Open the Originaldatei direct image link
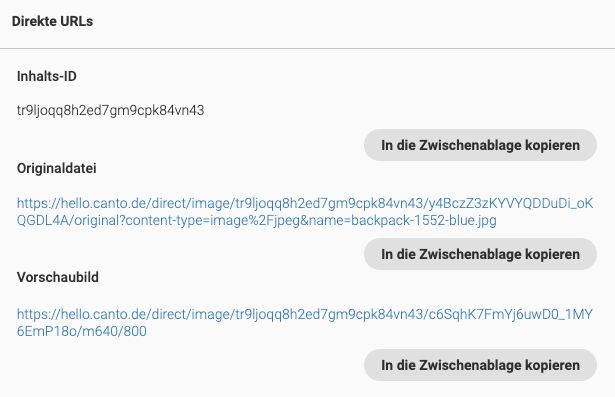Image resolution: width=615 pixels, height=397 pixels. [305, 212]
